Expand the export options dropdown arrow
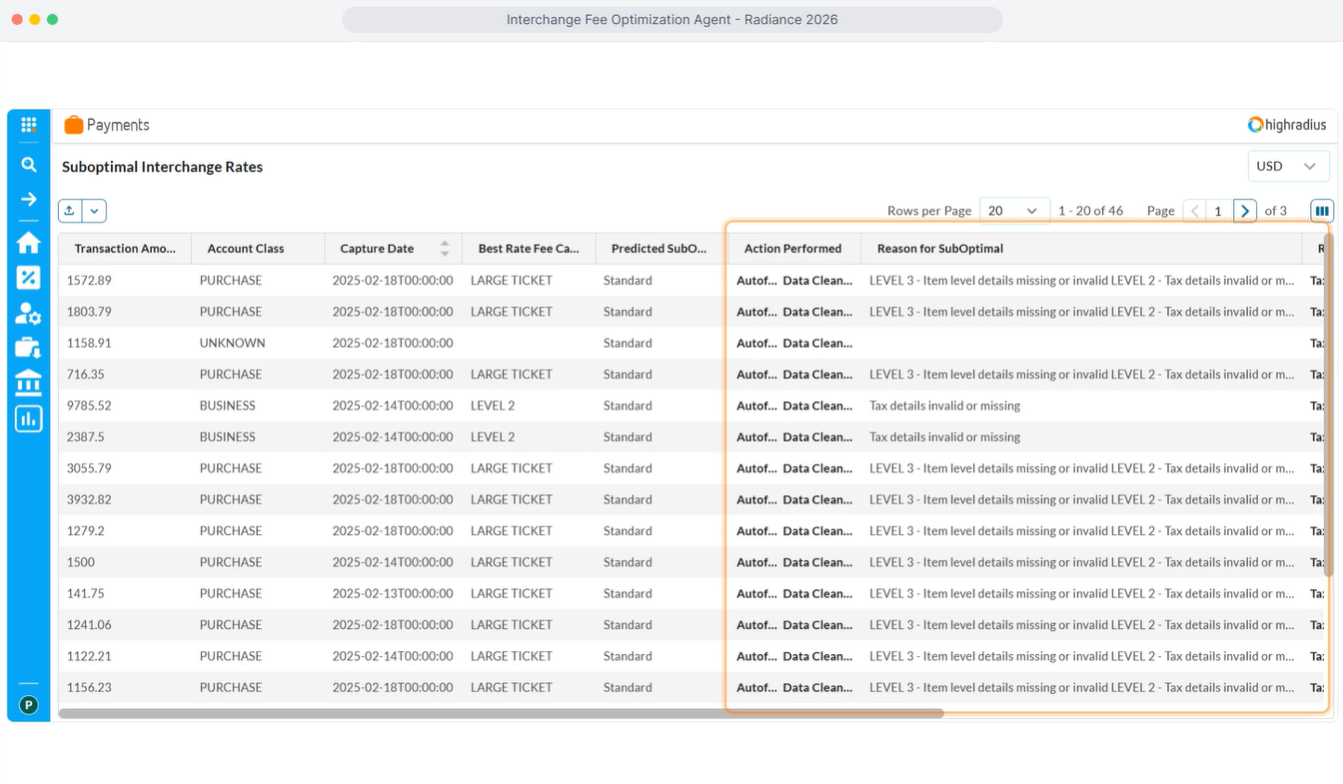Viewport: 1343px width, 784px height. pyautogui.click(x=94, y=211)
